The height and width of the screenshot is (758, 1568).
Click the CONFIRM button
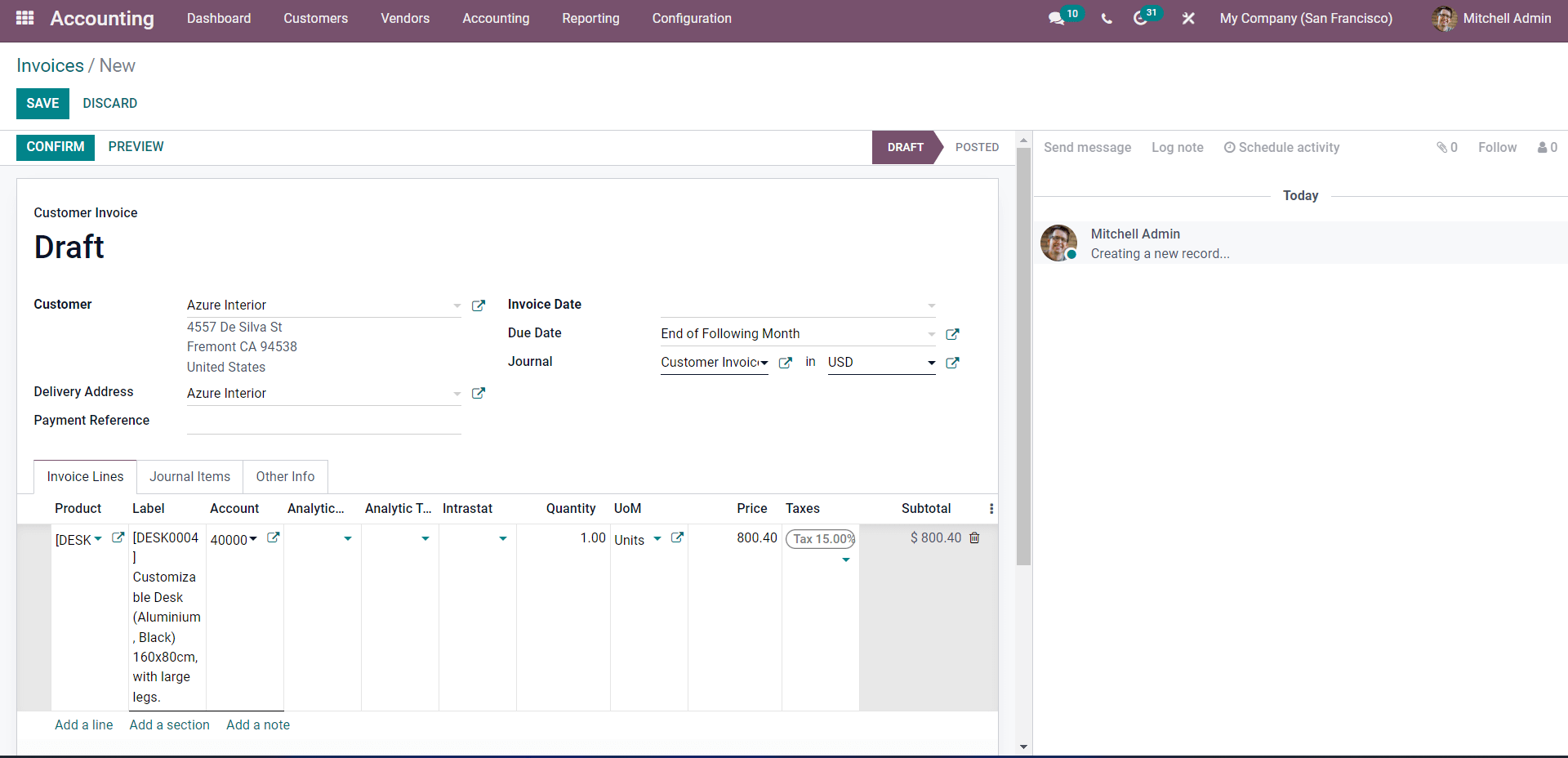point(56,147)
